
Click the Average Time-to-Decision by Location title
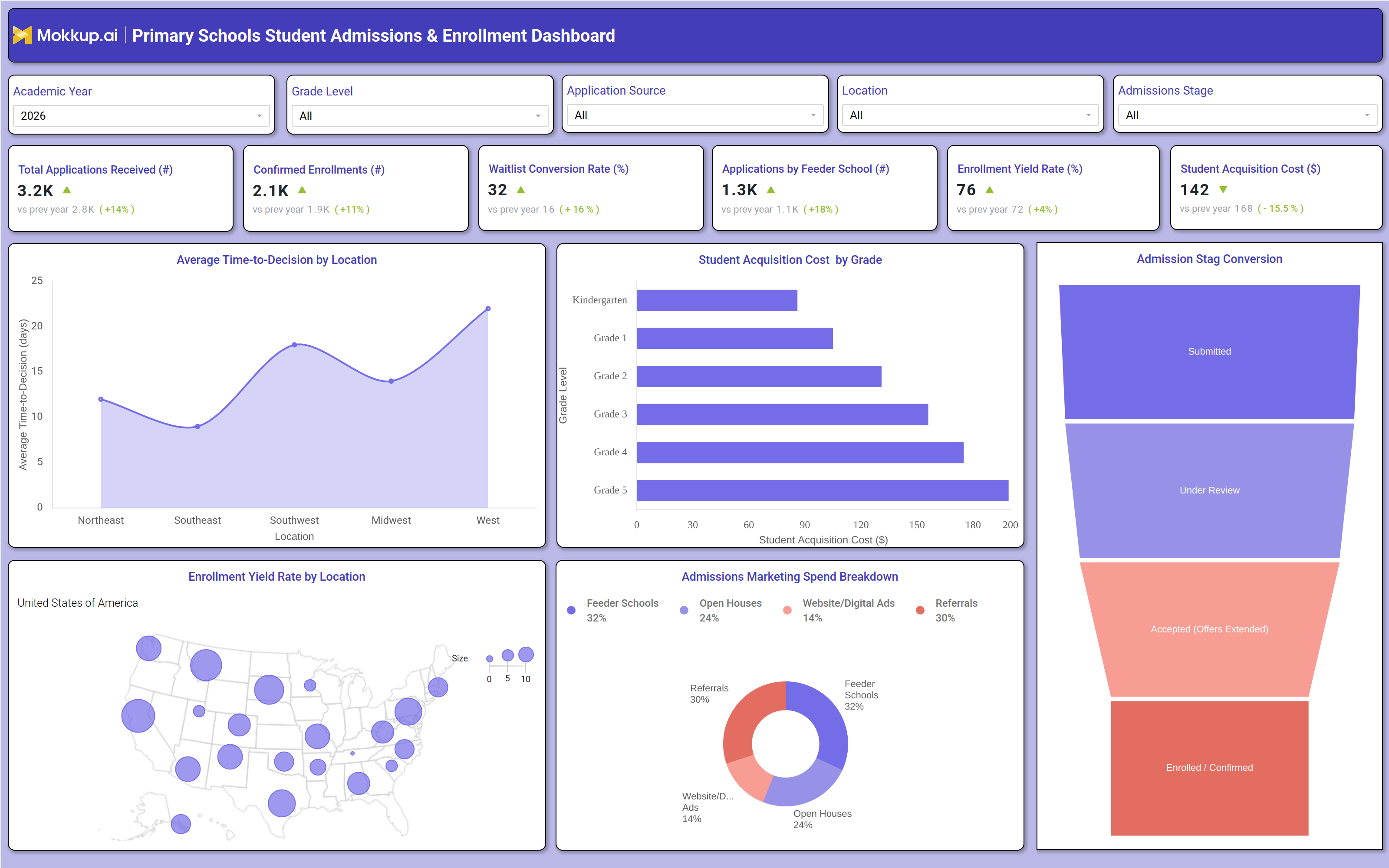276,260
